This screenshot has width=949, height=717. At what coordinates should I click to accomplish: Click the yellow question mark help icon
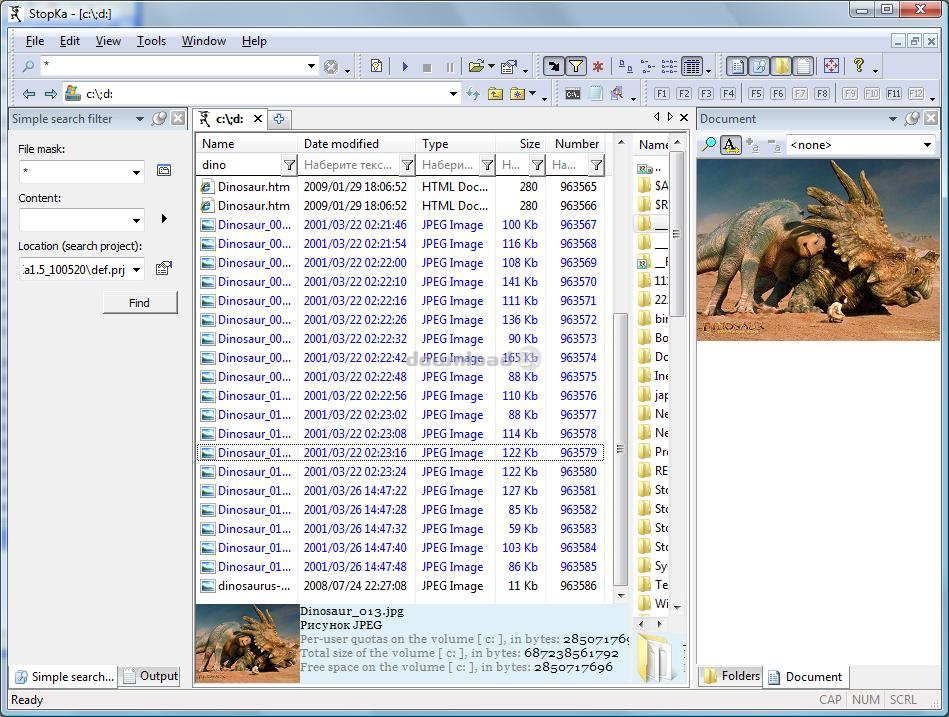858,66
